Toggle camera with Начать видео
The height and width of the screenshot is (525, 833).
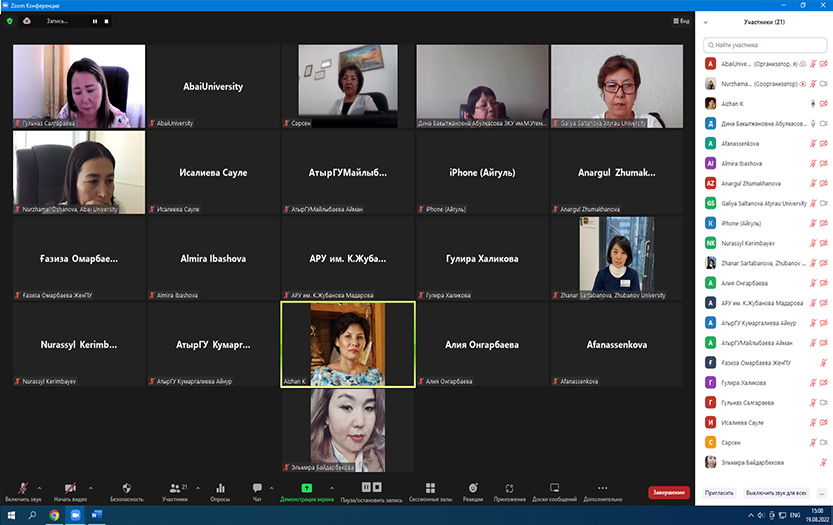click(x=69, y=488)
